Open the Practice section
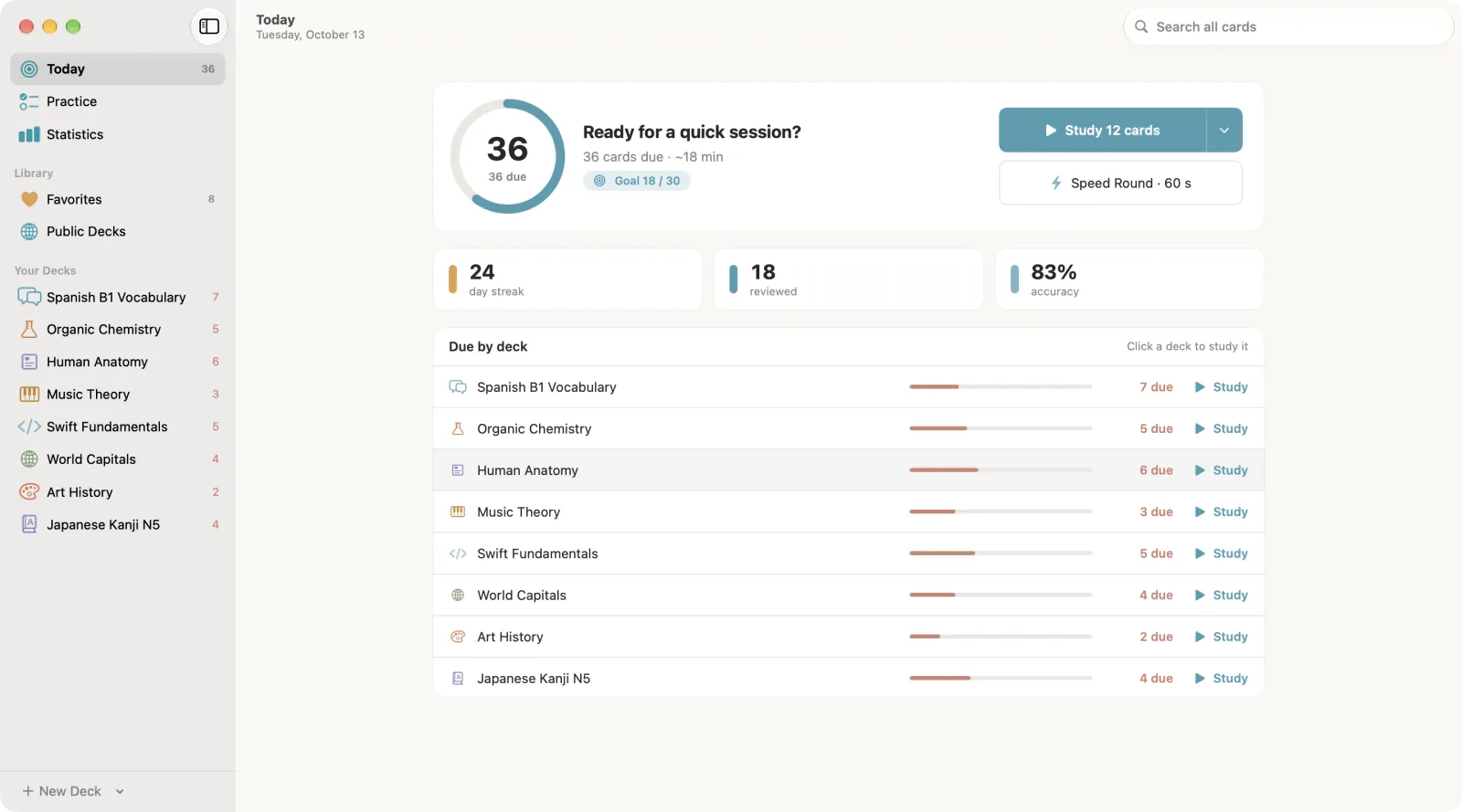 click(x=118, y=101)
